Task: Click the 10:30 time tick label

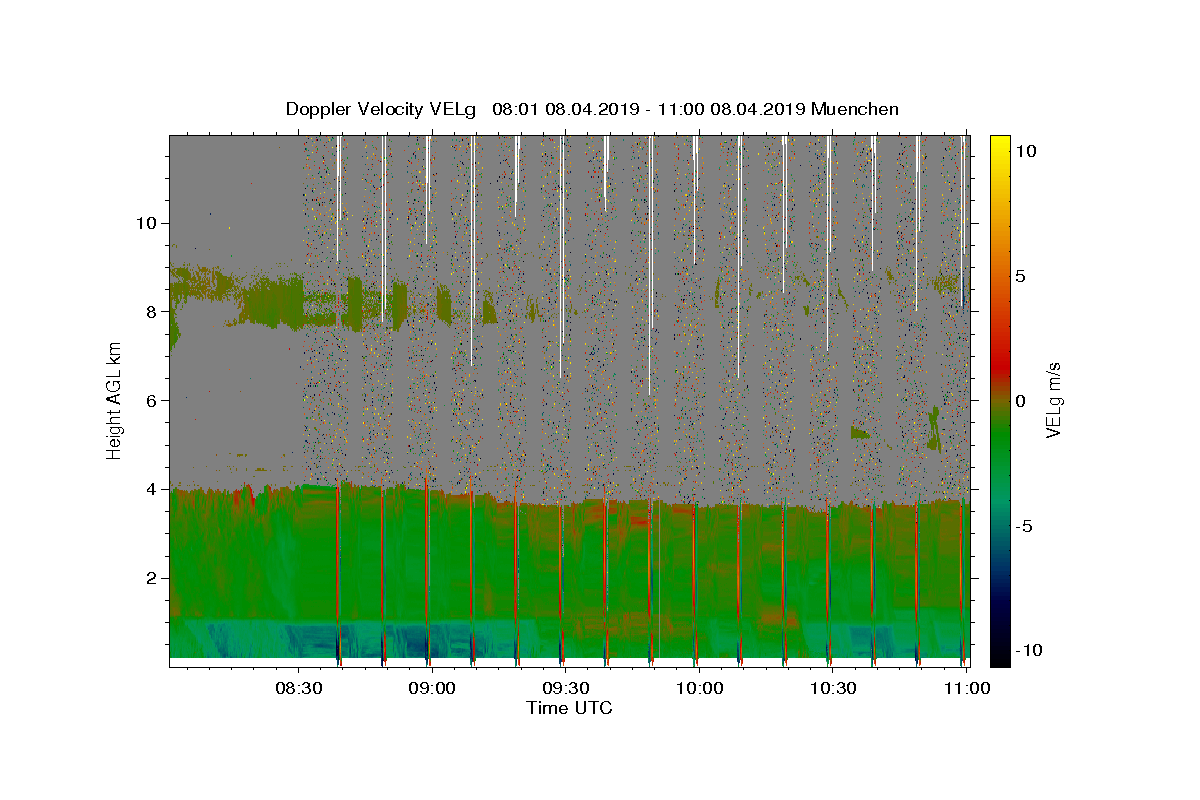Action: pos(832,689)
